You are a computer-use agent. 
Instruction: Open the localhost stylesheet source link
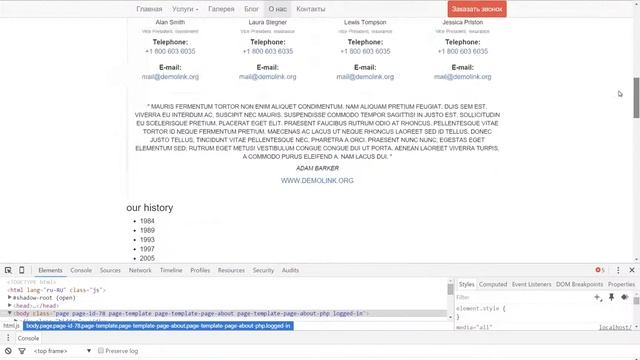[x=615, y=327]
